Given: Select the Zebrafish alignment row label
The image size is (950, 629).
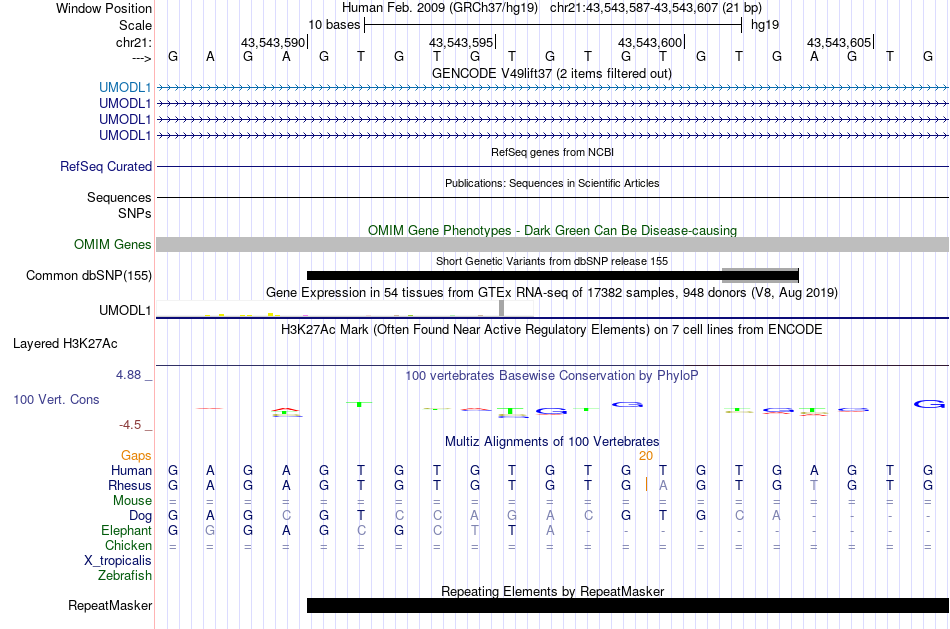Looking at the screenshot, I should click(x=125, y=576).
